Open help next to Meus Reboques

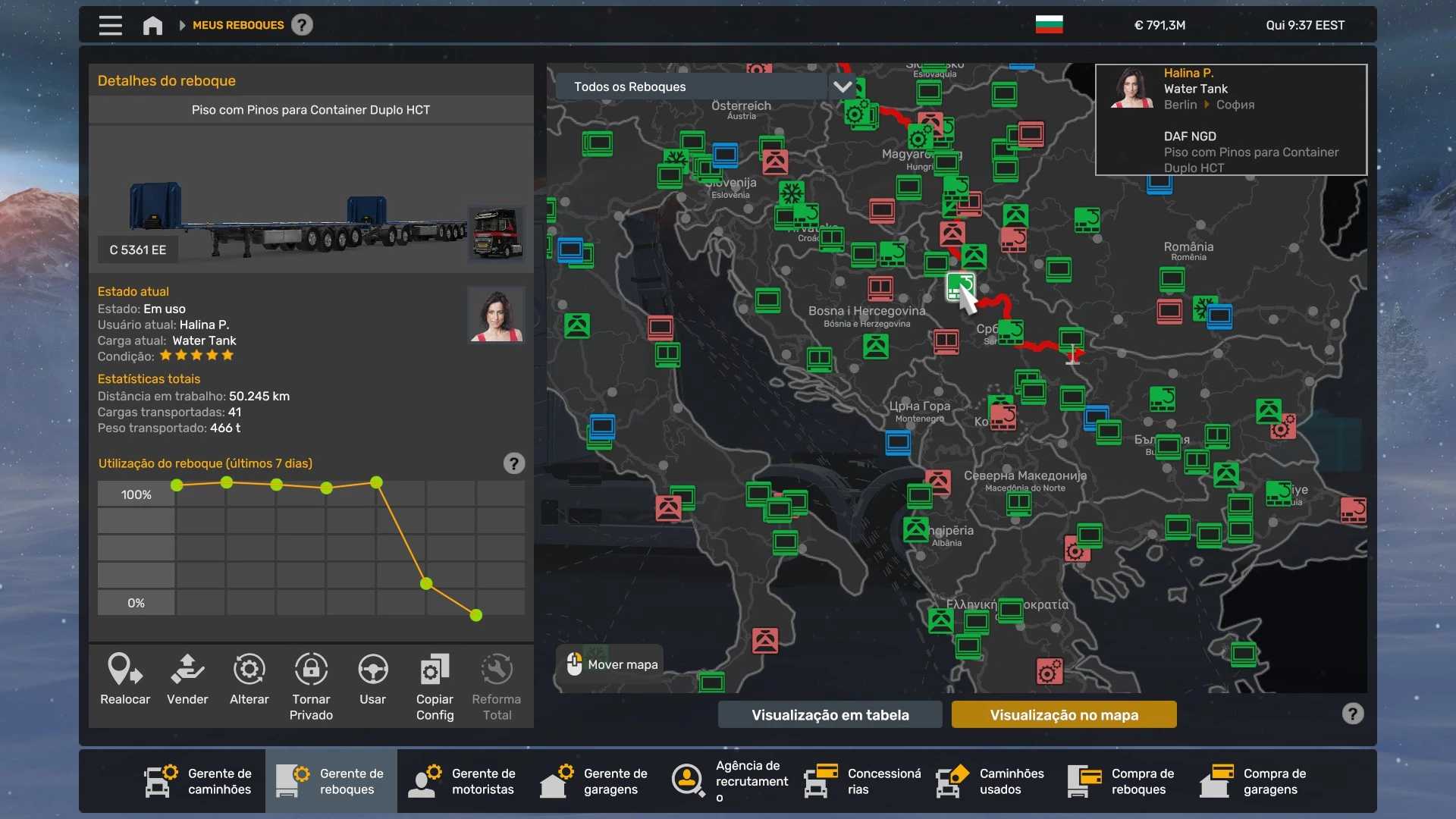(x=302, y=25)
